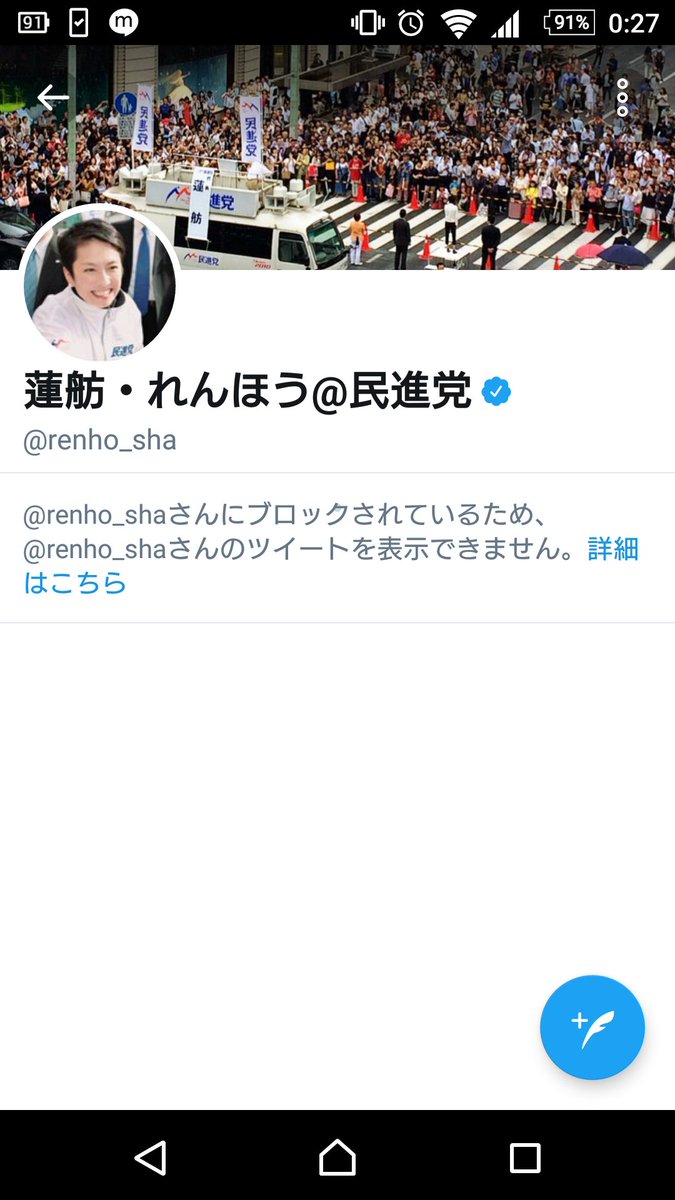This screenshot has height=1200, width=675.
Task: Tap the profile name 蓮舫・れんほう@民進党
Action: point(248,392)
